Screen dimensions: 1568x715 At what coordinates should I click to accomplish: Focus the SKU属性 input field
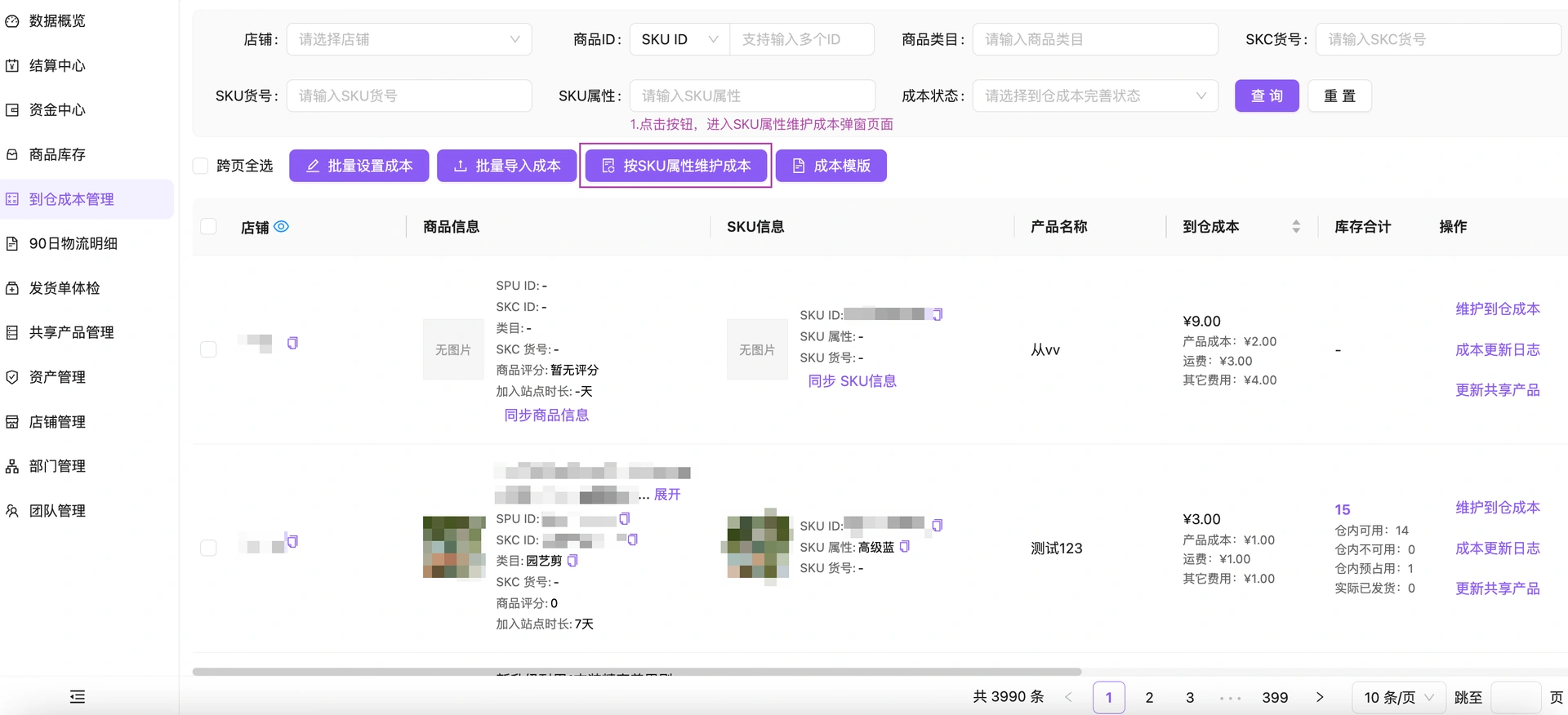point(752,95)
